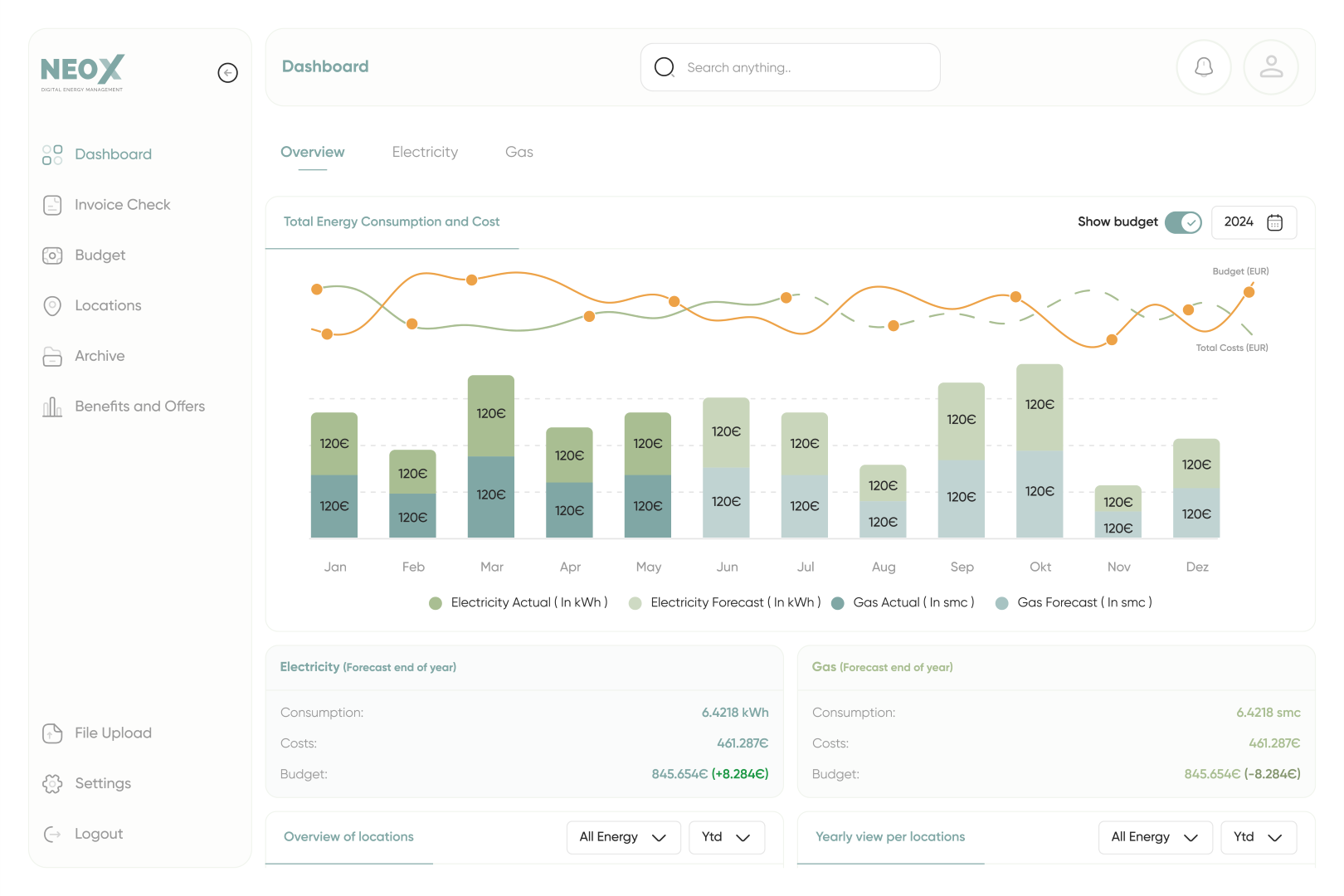
Task: Open the user profile icon
Action: point(1270,67)
